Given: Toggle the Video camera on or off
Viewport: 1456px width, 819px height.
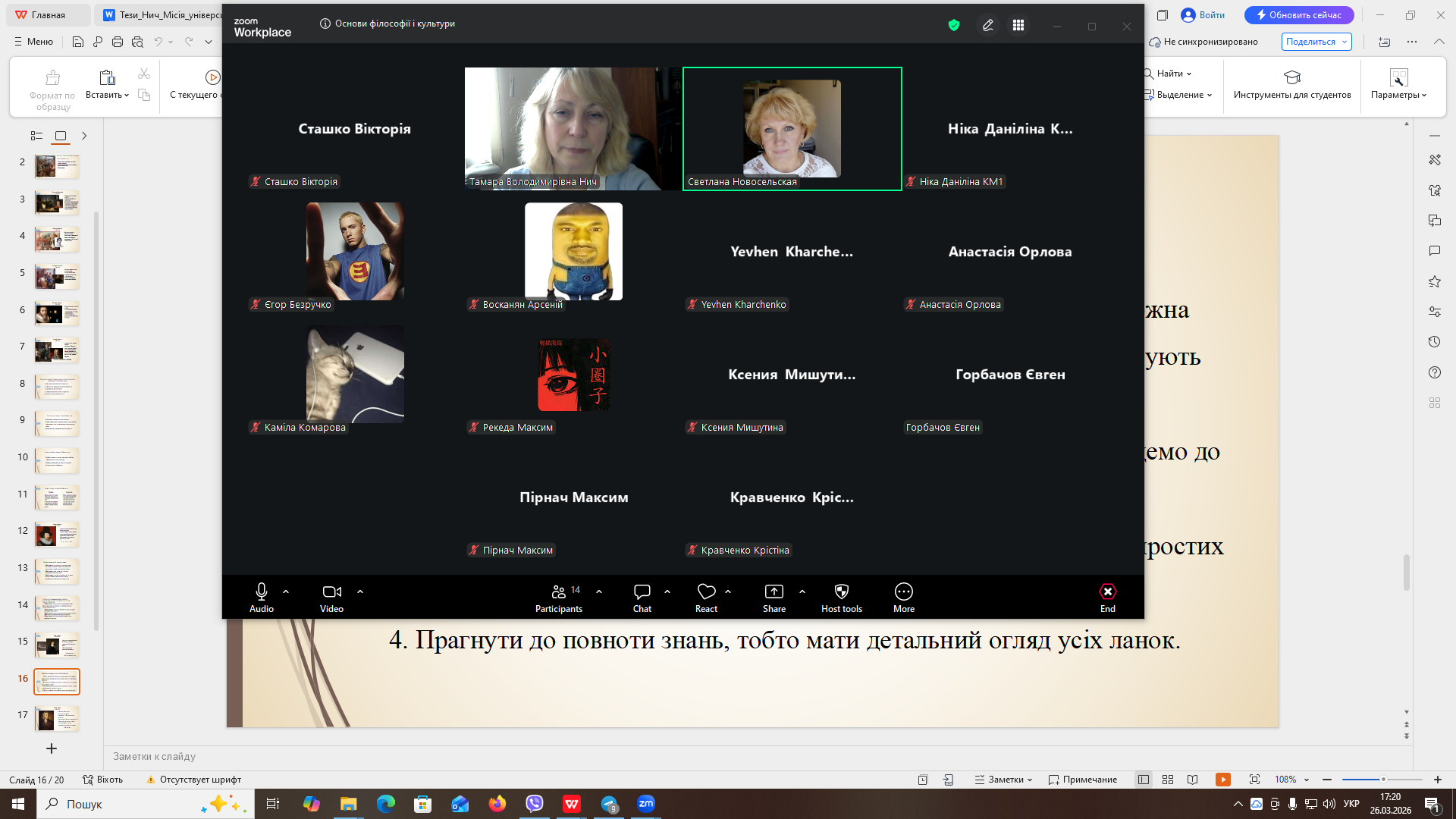Looking at the screenshot, I should coord(331,597).
